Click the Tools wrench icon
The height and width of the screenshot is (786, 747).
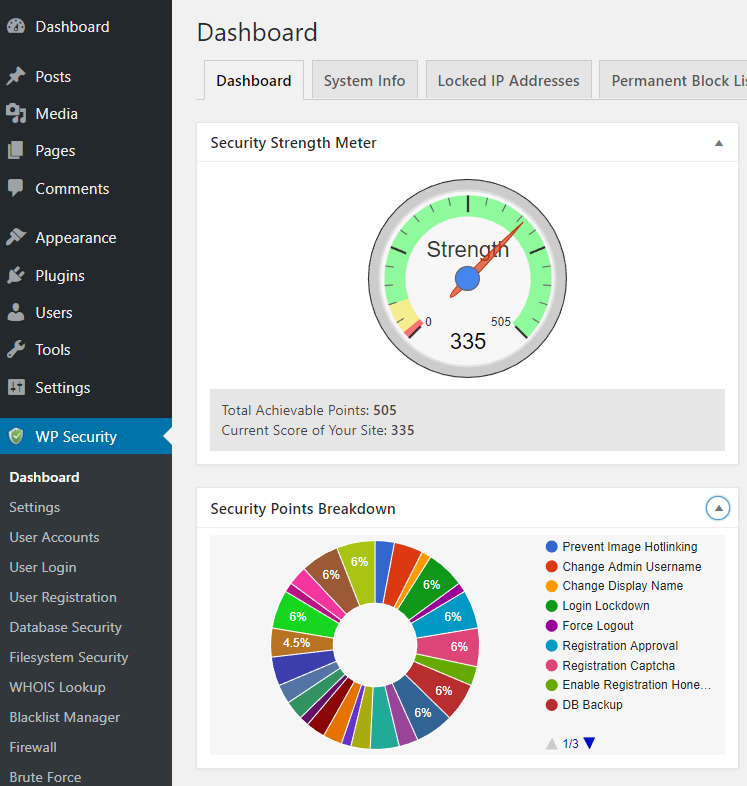(x=16, y=349)
